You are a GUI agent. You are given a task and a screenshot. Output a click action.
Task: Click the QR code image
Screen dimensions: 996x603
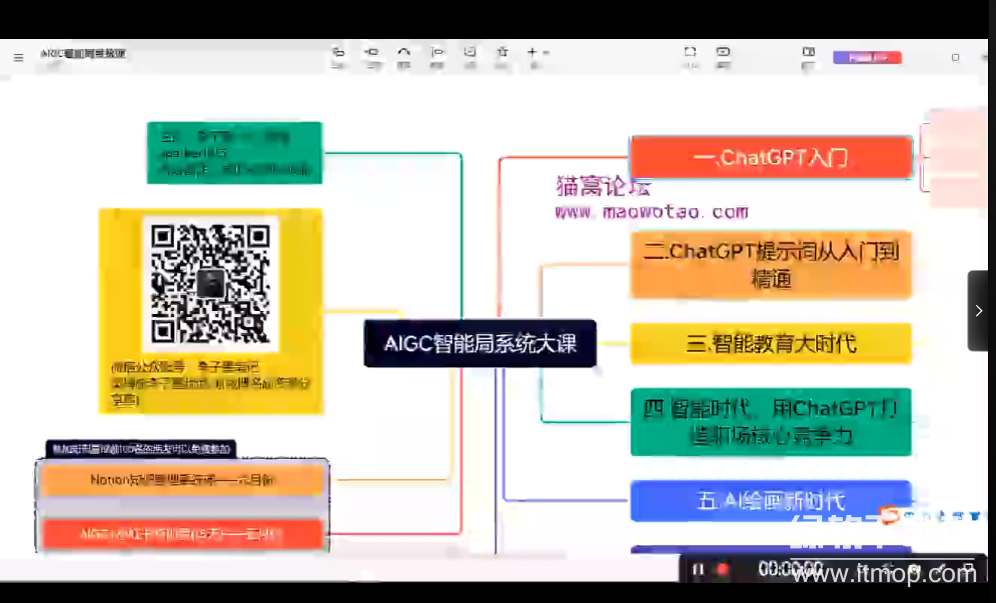pos(210,283)
